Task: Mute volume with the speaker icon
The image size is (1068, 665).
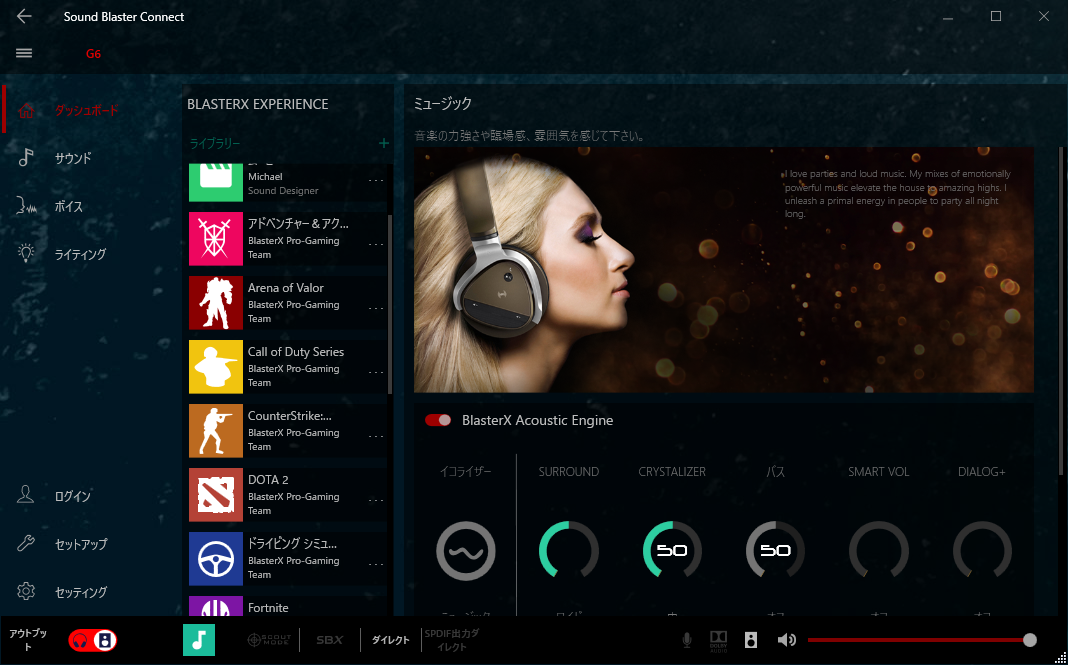Action: tap(787, 640)
